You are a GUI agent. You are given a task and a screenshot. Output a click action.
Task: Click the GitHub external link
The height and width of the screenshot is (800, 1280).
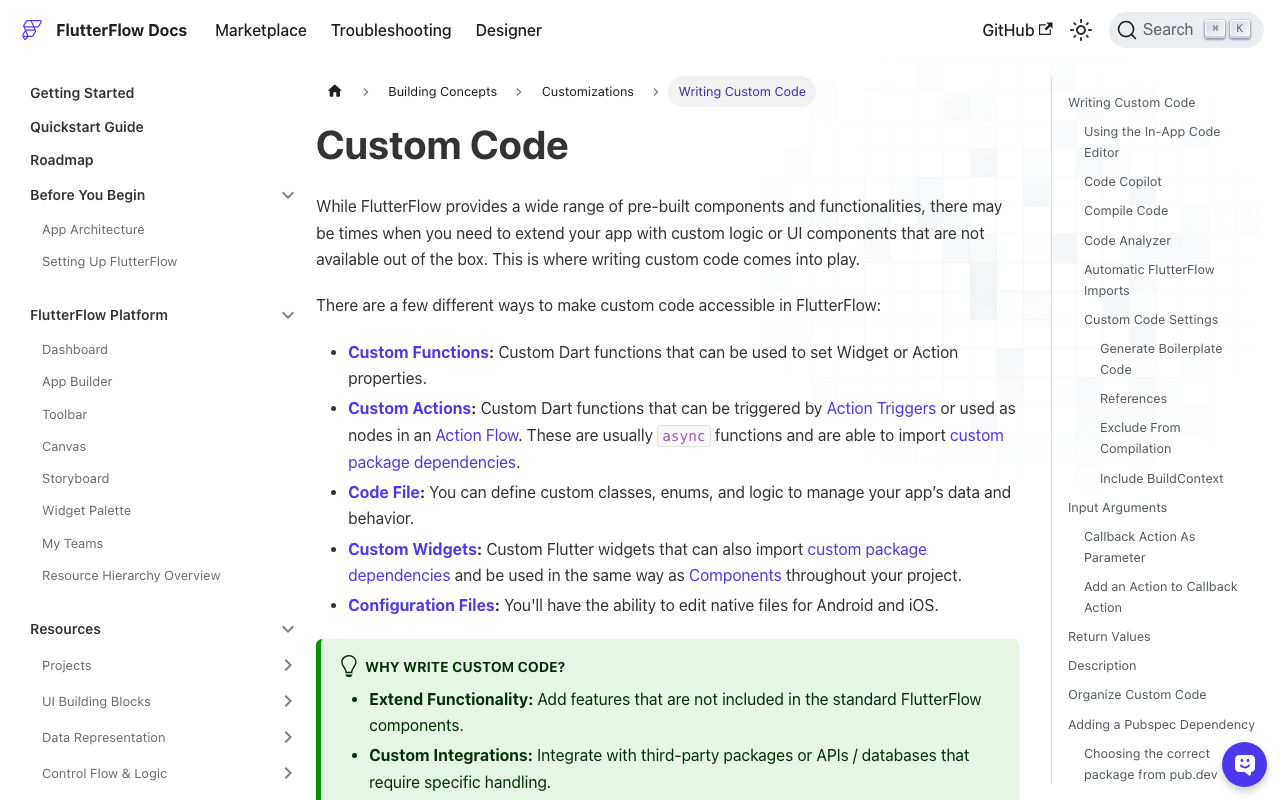pos(1017,30)
